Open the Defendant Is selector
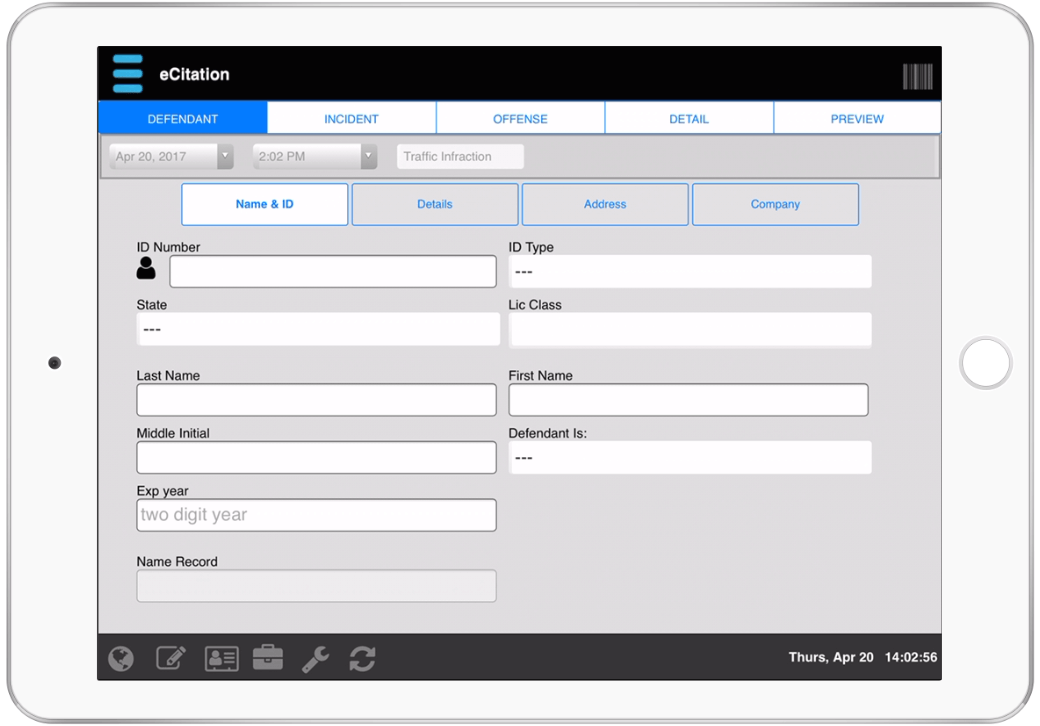 690,457
